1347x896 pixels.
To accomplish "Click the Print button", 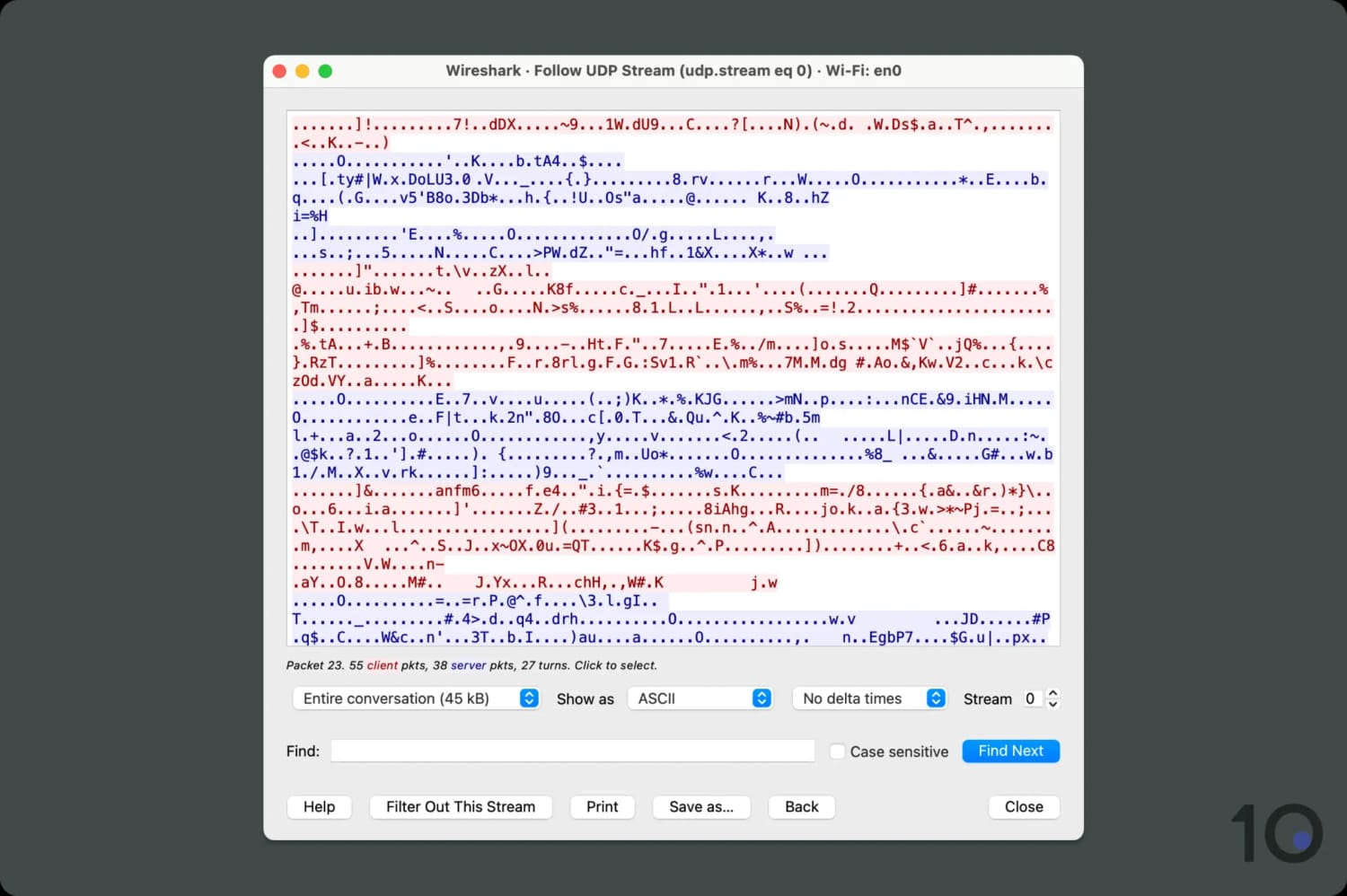I will (x=603, y=807).
